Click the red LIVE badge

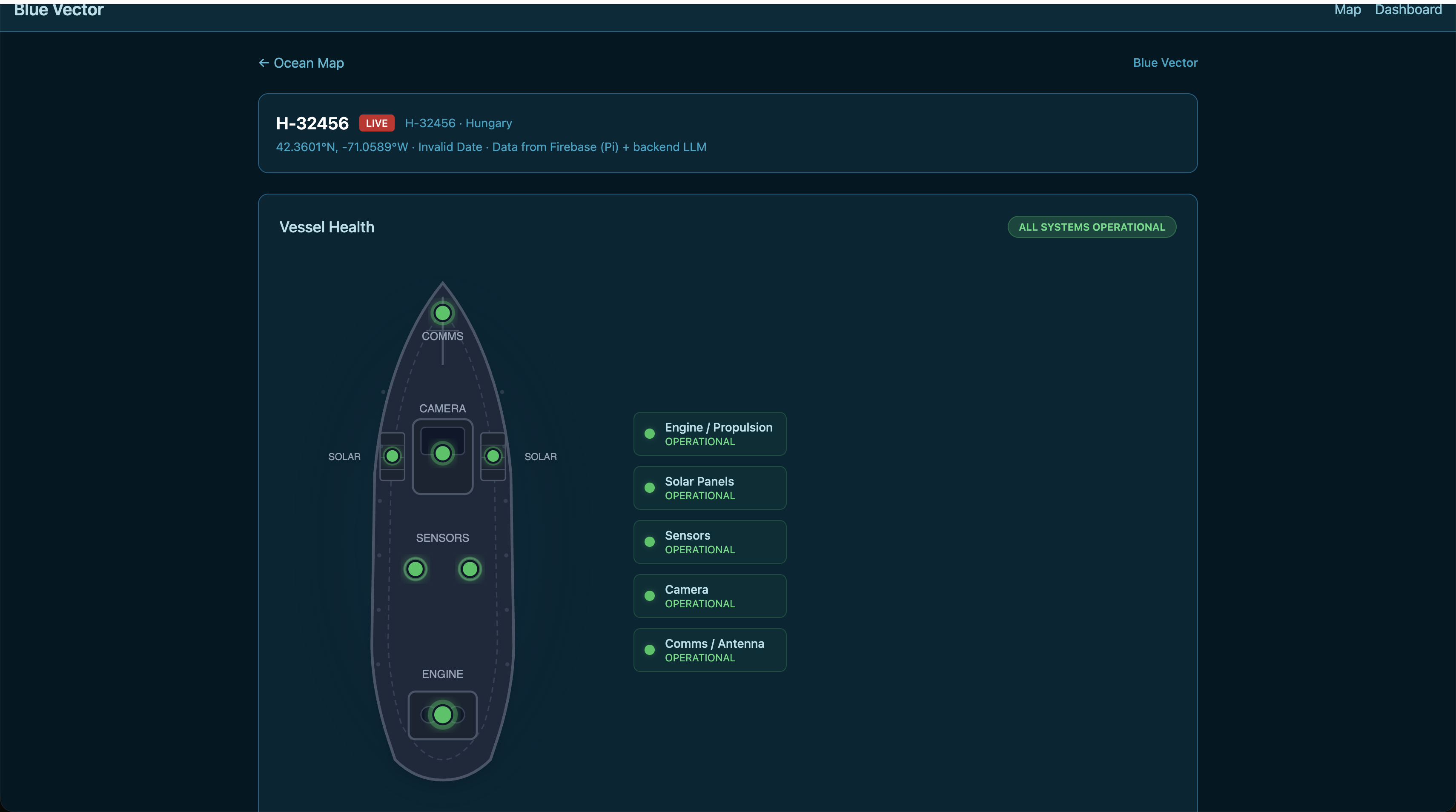click(376, 123)
